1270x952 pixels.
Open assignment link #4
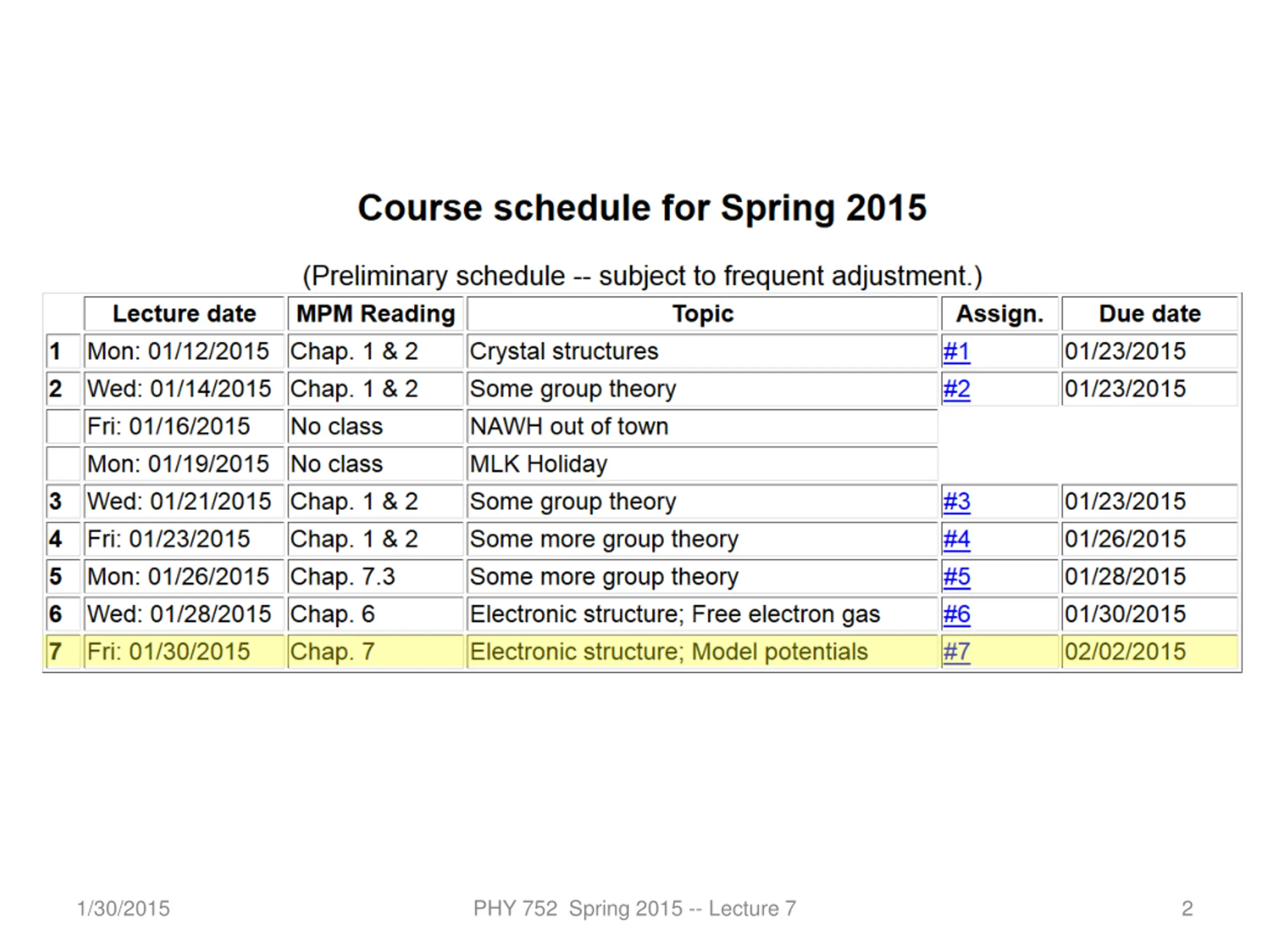[x=956, y=539]
